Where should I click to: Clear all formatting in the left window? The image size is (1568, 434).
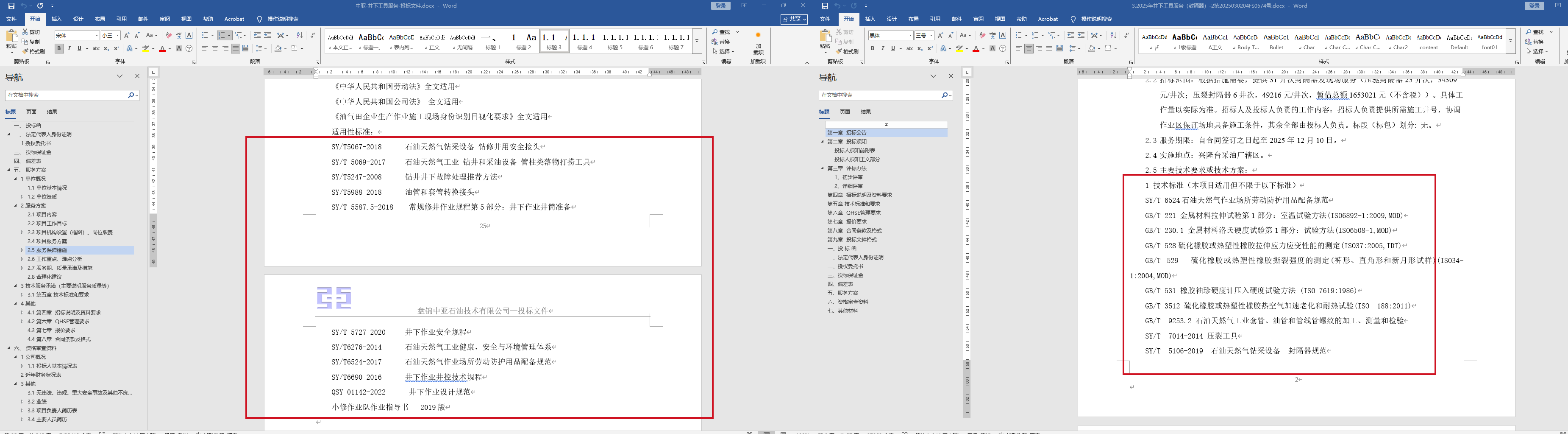tap(169, 35)
